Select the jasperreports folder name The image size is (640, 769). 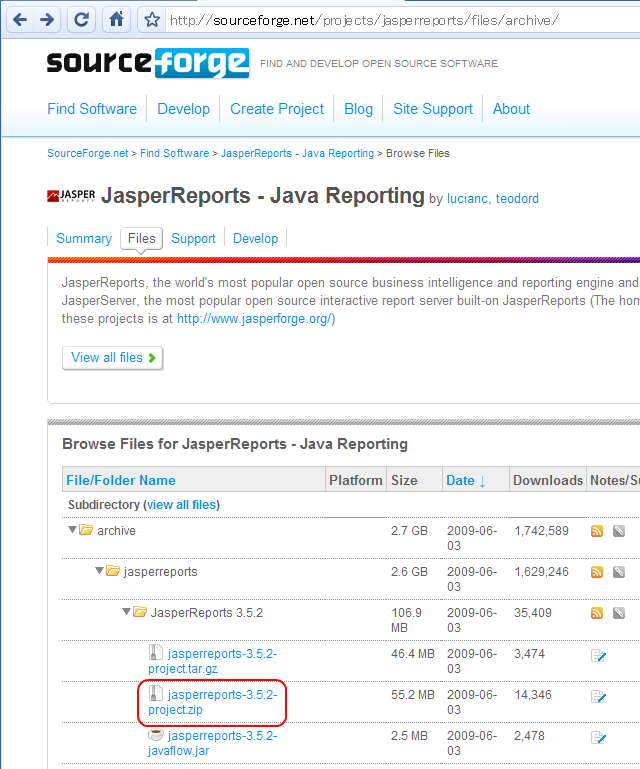pyautogui.click(x=160, y=572)
